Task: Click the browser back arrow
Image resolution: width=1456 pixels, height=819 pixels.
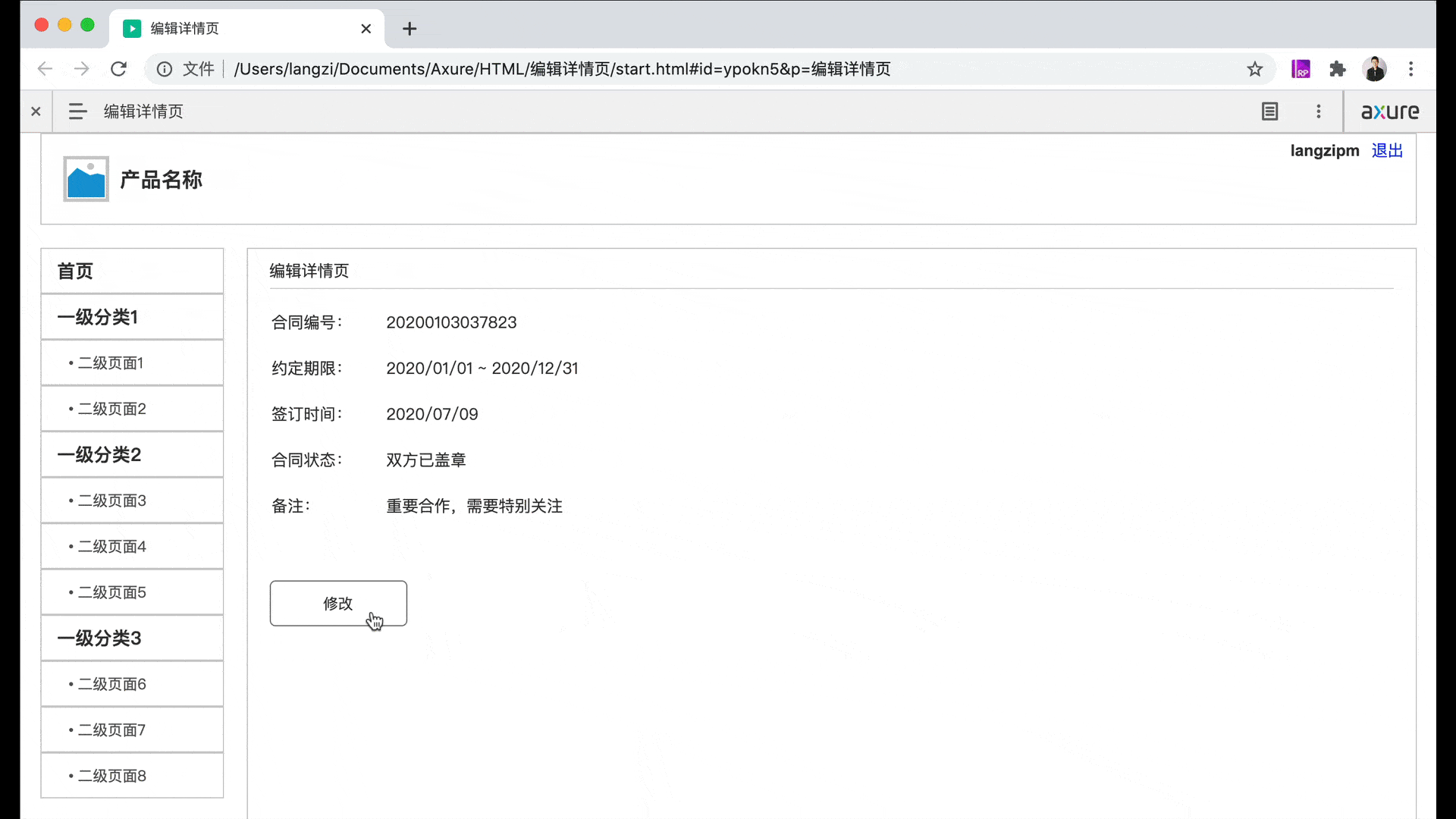Action: [x=45, y=69]
